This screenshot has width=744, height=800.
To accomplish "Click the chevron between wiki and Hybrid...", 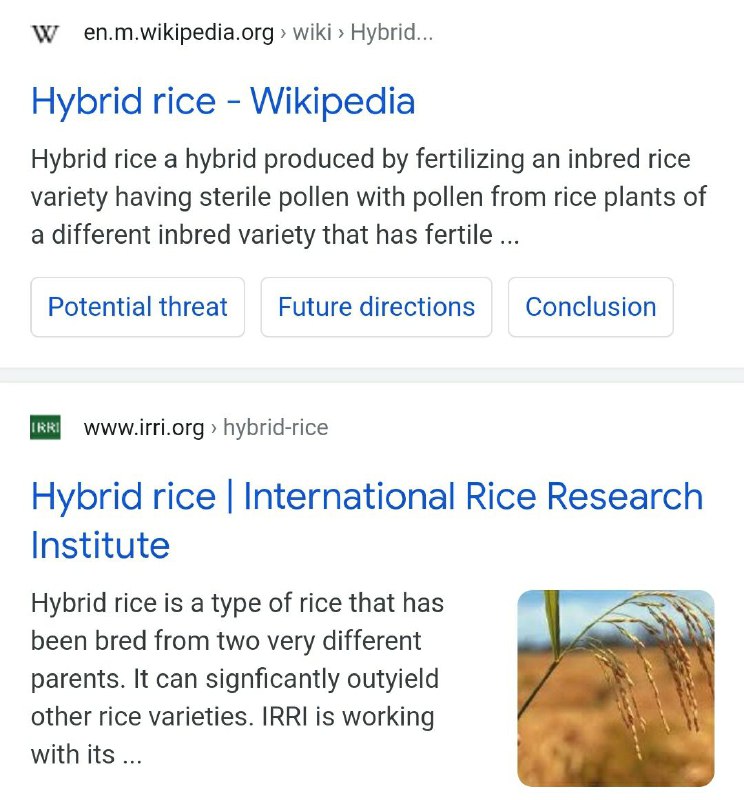I will pos(341,33).
